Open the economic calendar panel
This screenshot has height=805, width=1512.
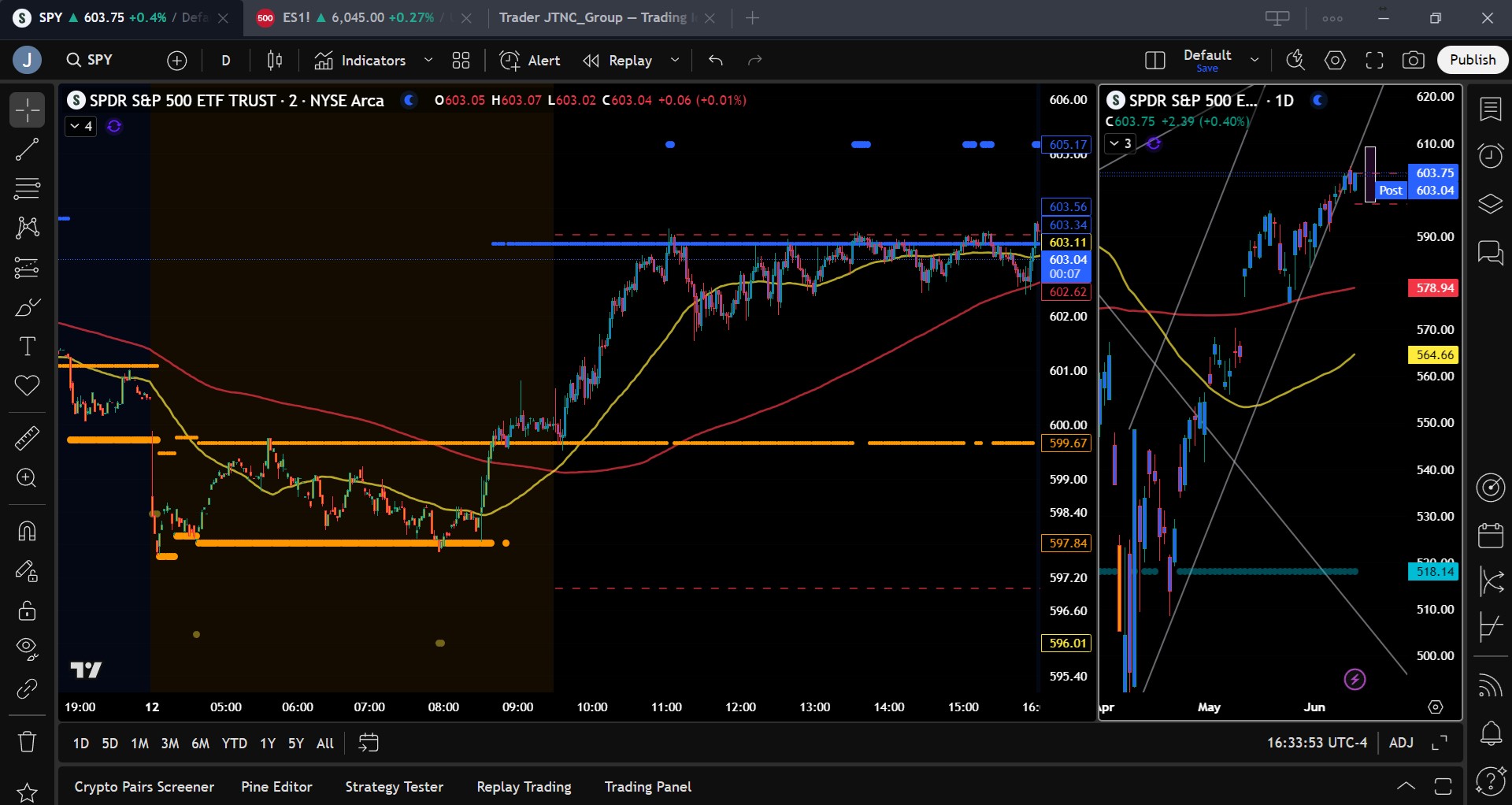[1490, 536]
